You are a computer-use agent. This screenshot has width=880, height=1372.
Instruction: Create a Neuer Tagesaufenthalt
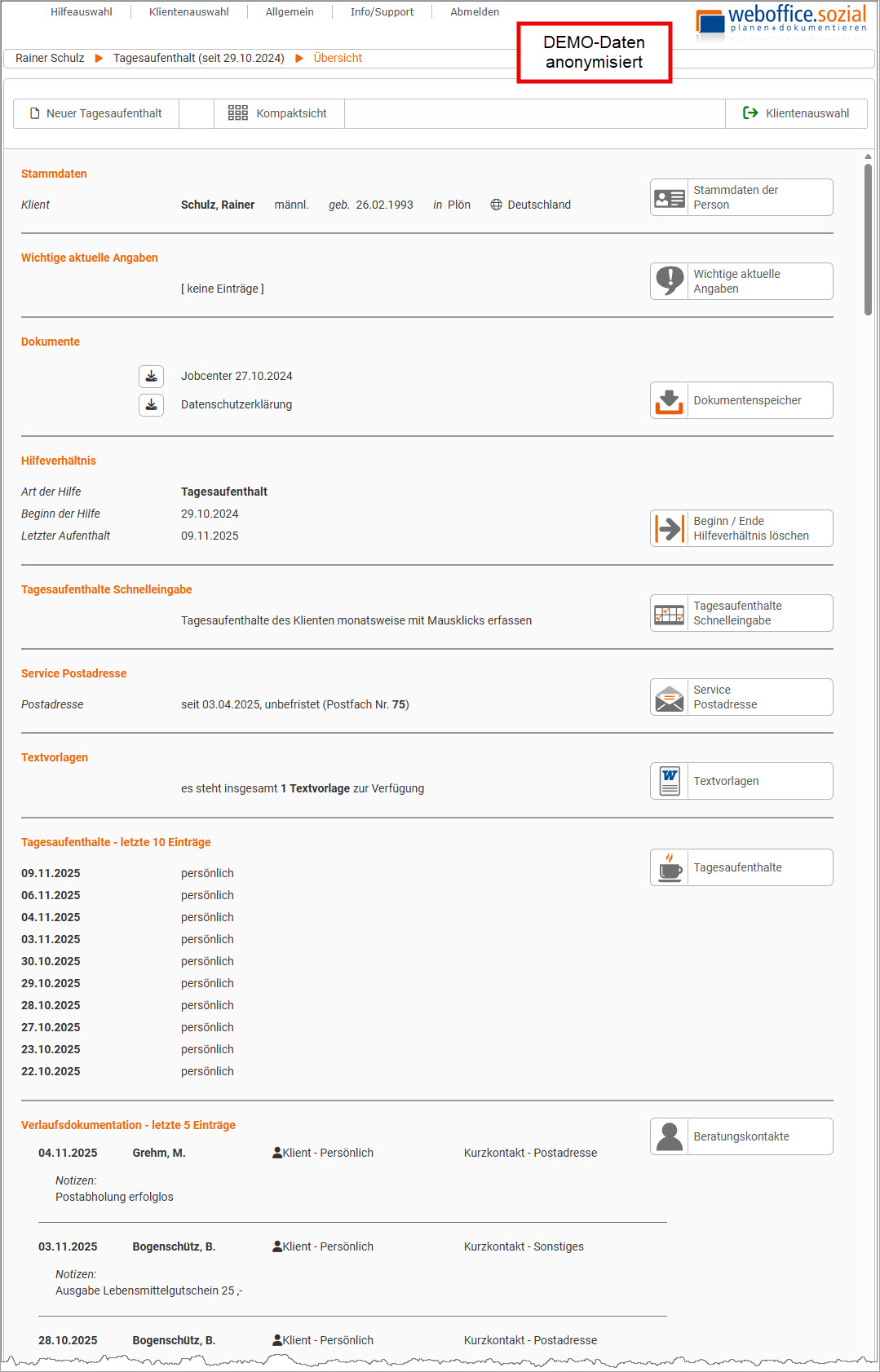96,114
